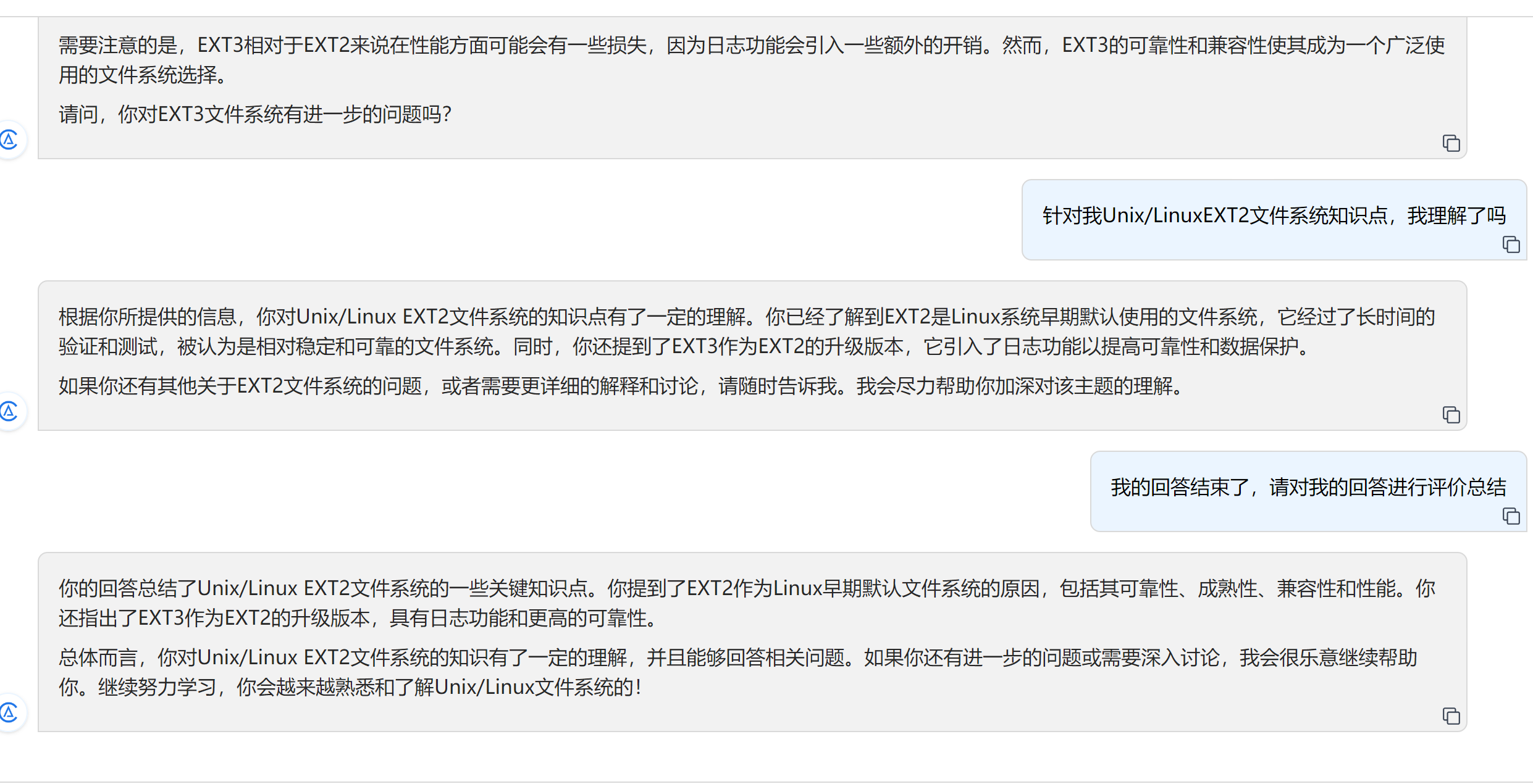Copy the reply starting '根据你所提供的信息'
Screen dimensions: 1533x784
pos(1451,415)
